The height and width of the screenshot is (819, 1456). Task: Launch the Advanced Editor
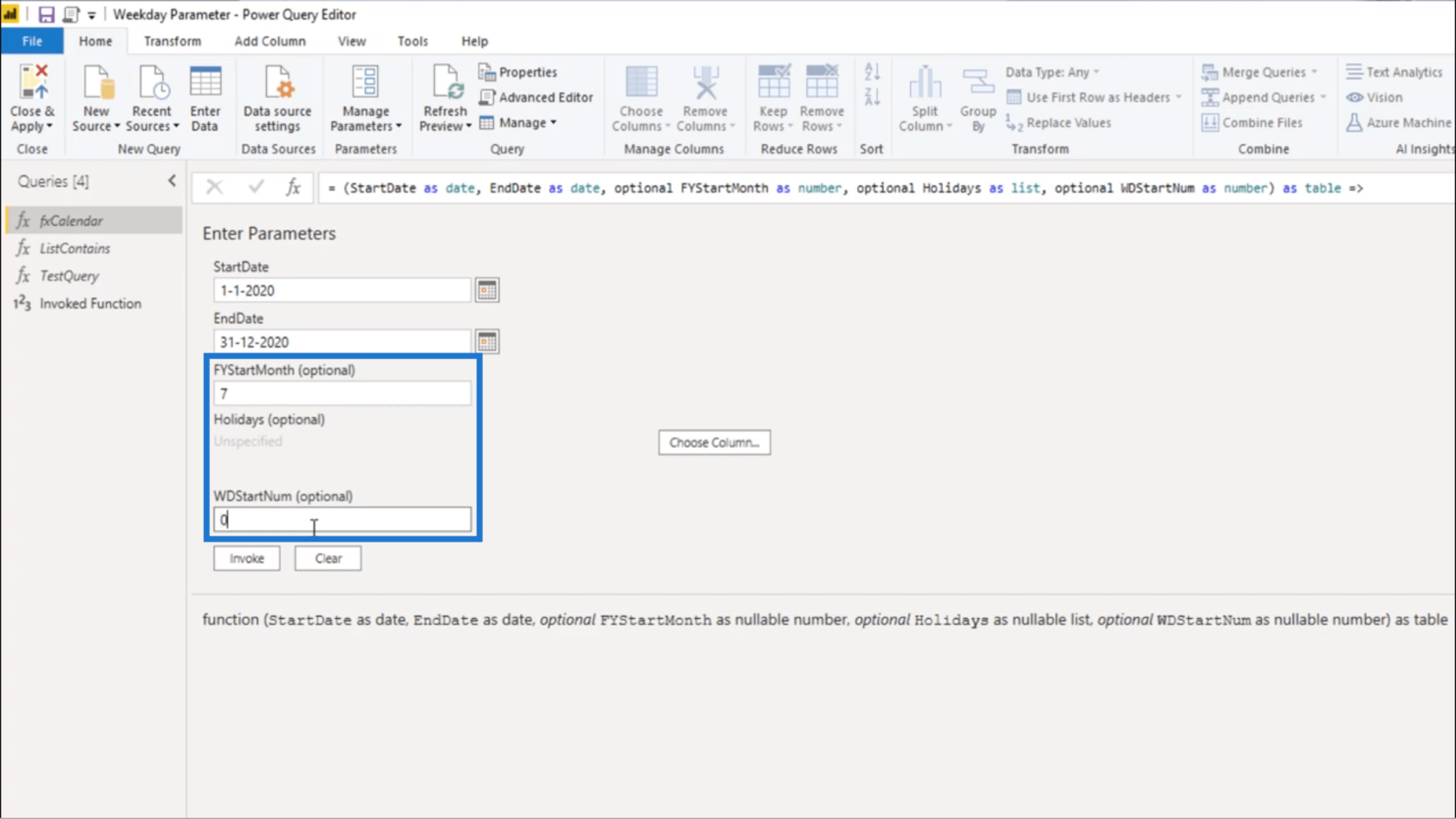(x=536, y=97)
